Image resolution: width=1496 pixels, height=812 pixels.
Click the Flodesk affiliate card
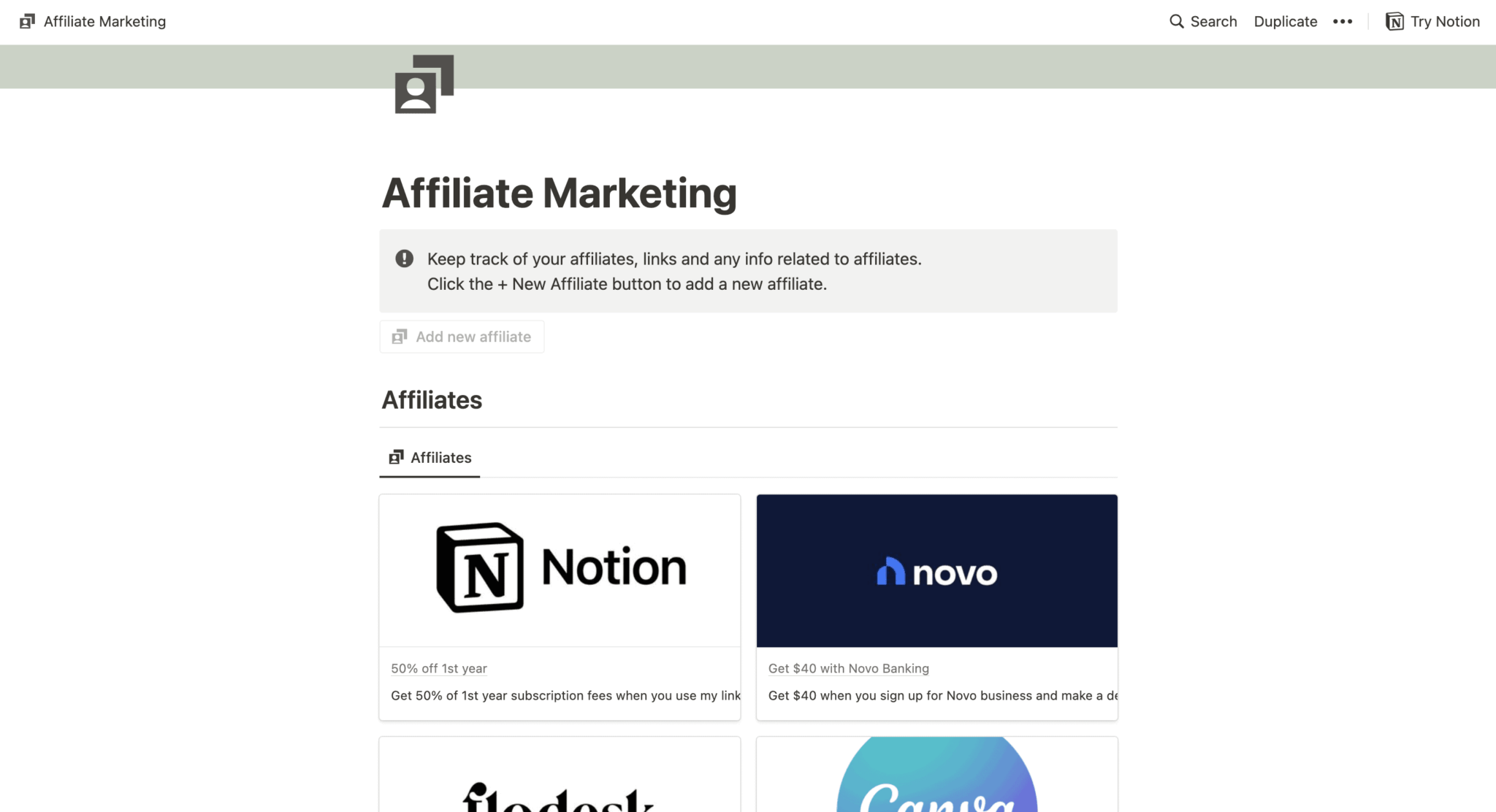click(559, 774)
